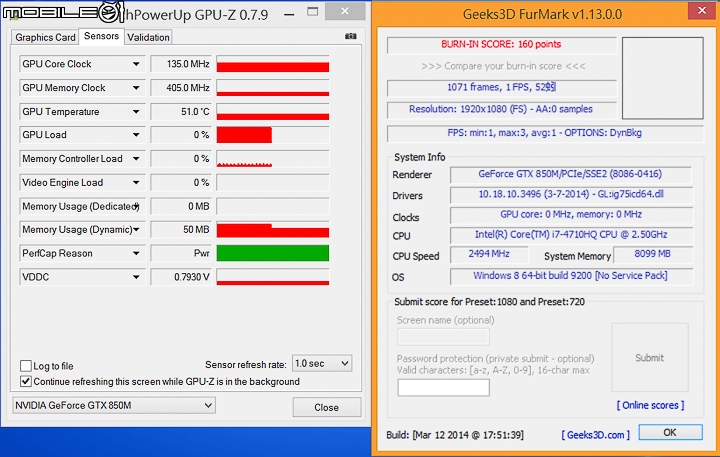Click the 0.7930 V VDDC value
Viewport: 720px width, 457px height.
[181, 277]
